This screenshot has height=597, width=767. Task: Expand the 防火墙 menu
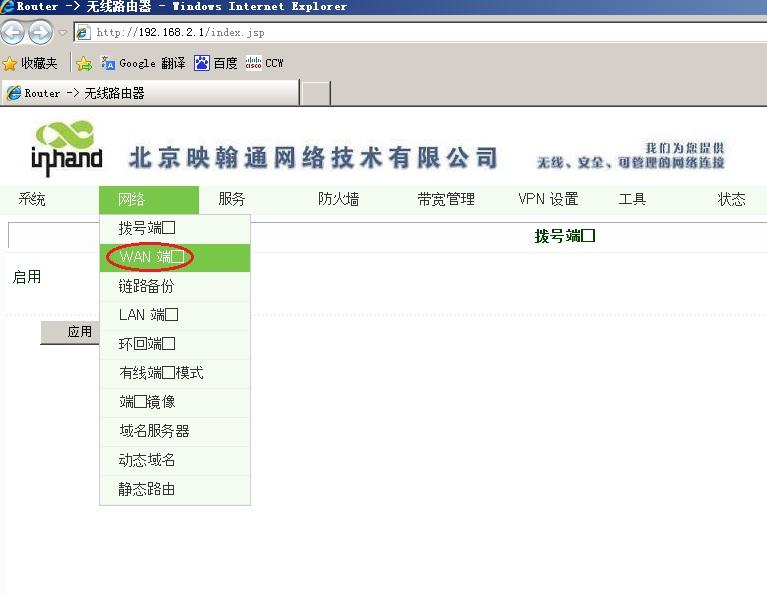tap(338, 199)
